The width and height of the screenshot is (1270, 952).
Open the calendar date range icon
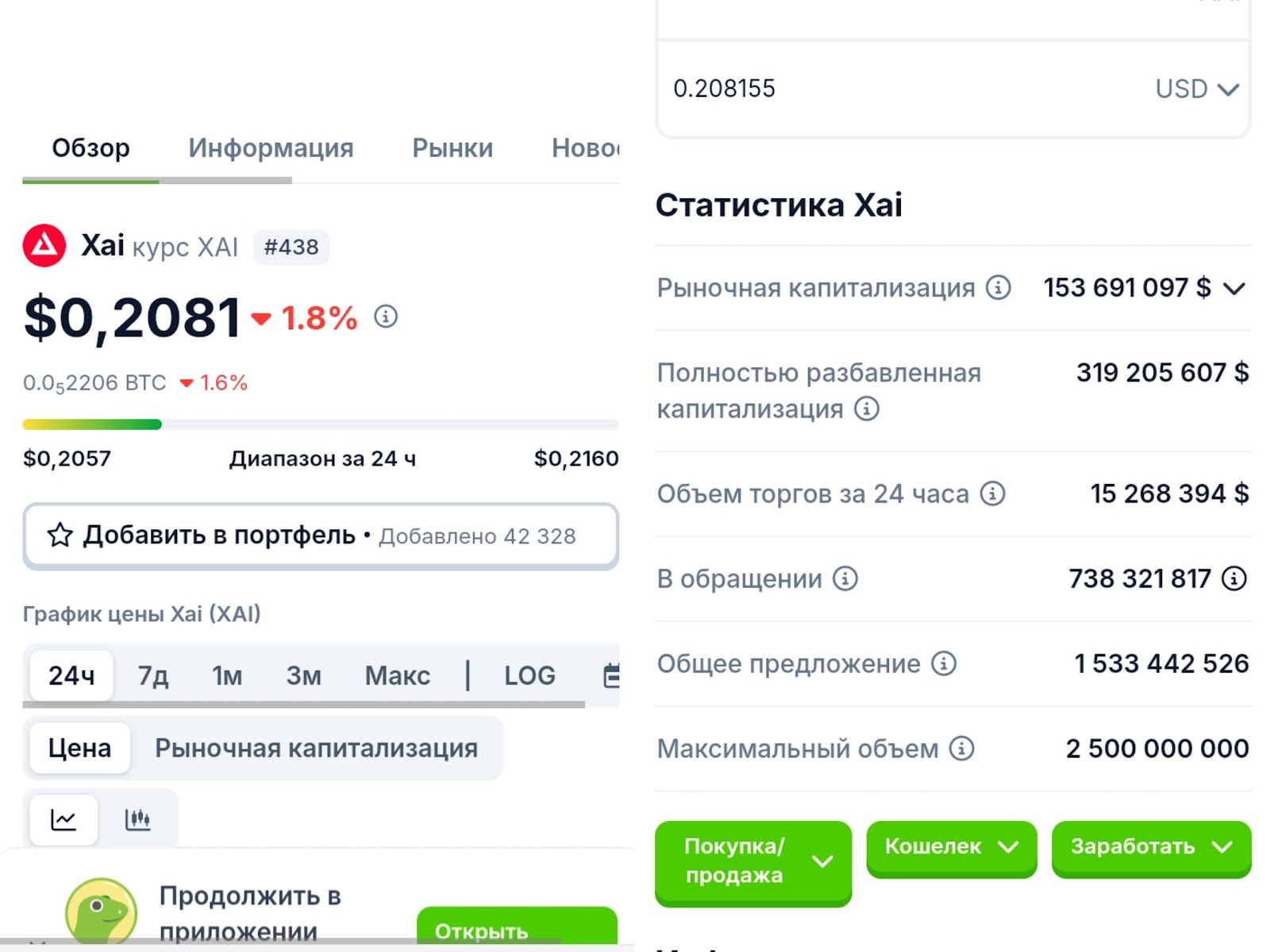tap(611, 676)
